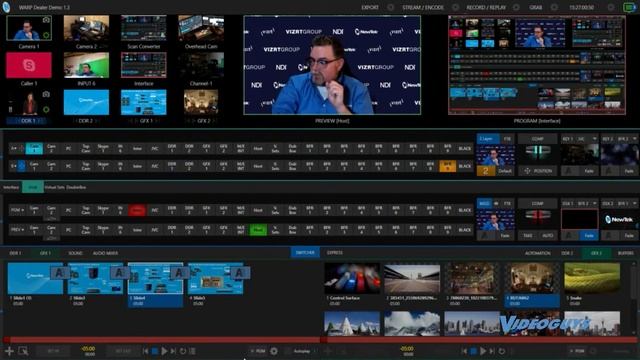This screenshot has width=640, height=360.
Task: Open the DSK 1 source dropdown
Action: coord(594,203)
